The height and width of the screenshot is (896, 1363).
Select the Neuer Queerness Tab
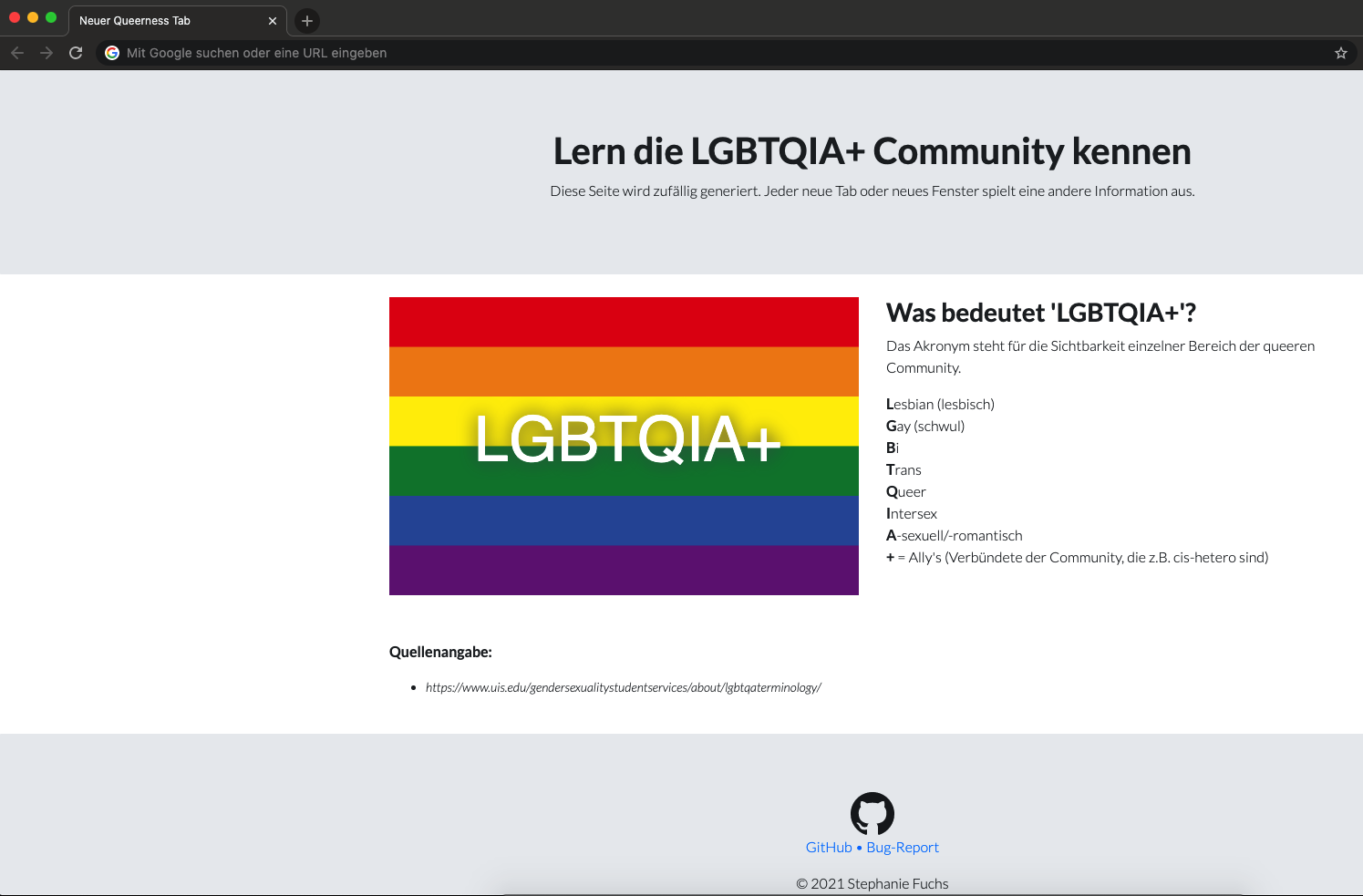[178, 21]
